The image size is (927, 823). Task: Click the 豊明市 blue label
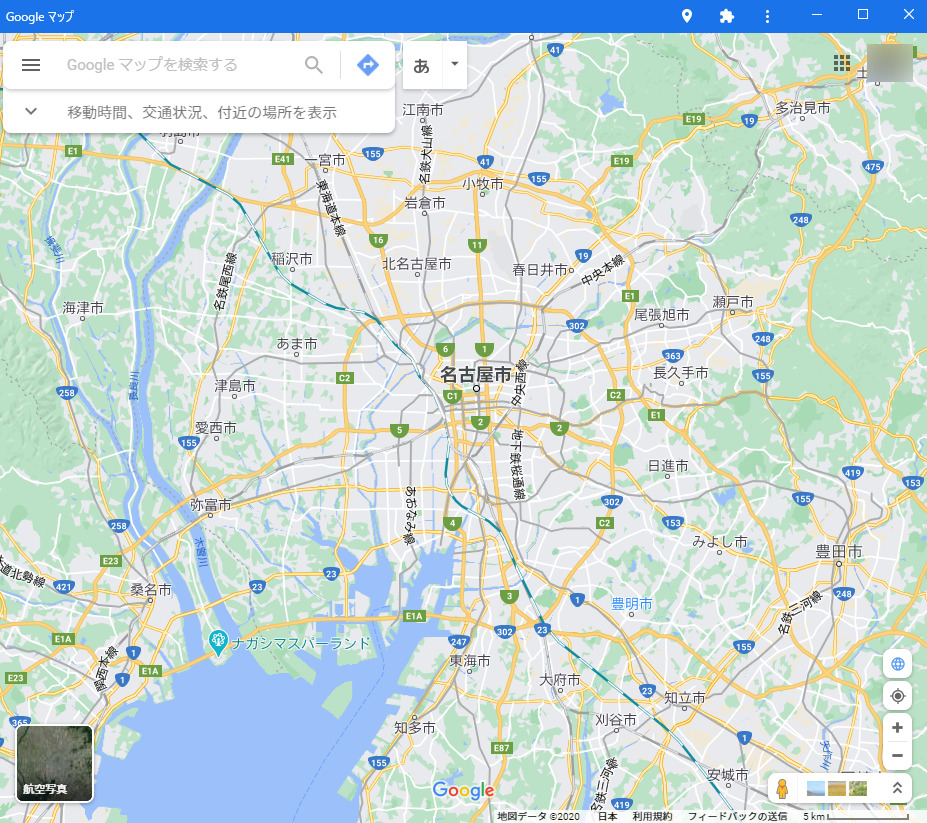click(x=631, y=604)
